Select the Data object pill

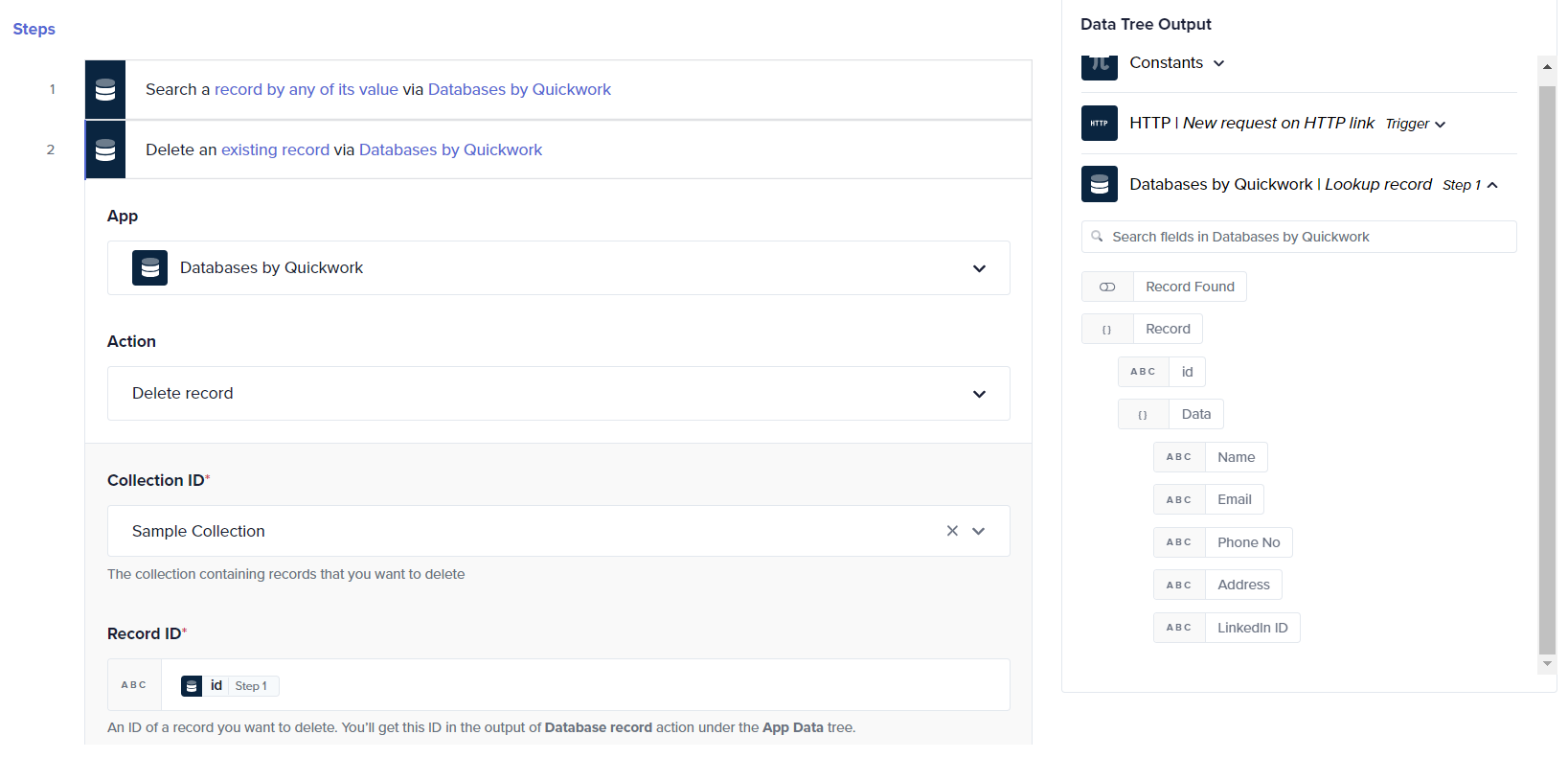click(1170, 414)
